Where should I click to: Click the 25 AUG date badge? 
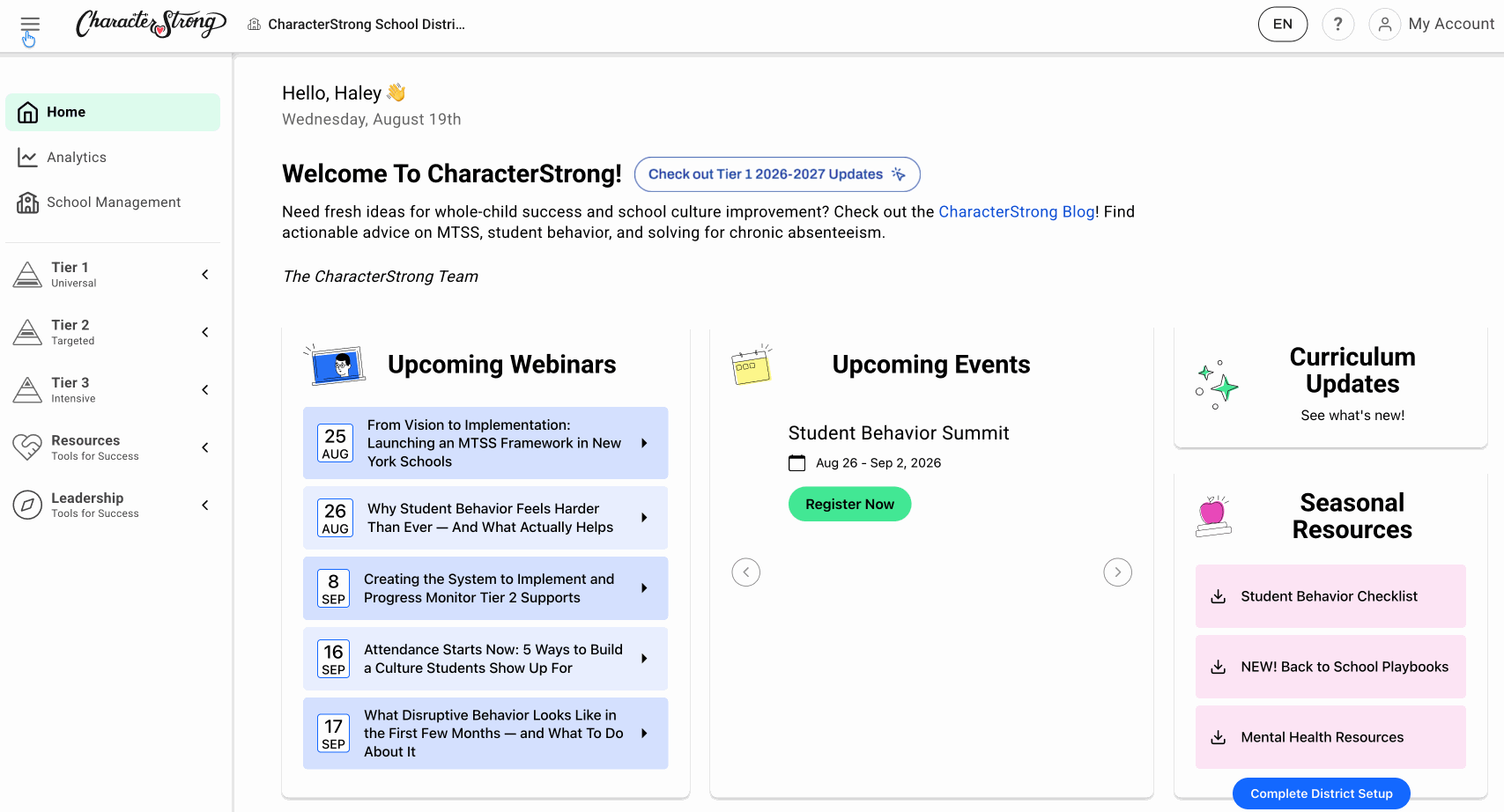point(335,443)
